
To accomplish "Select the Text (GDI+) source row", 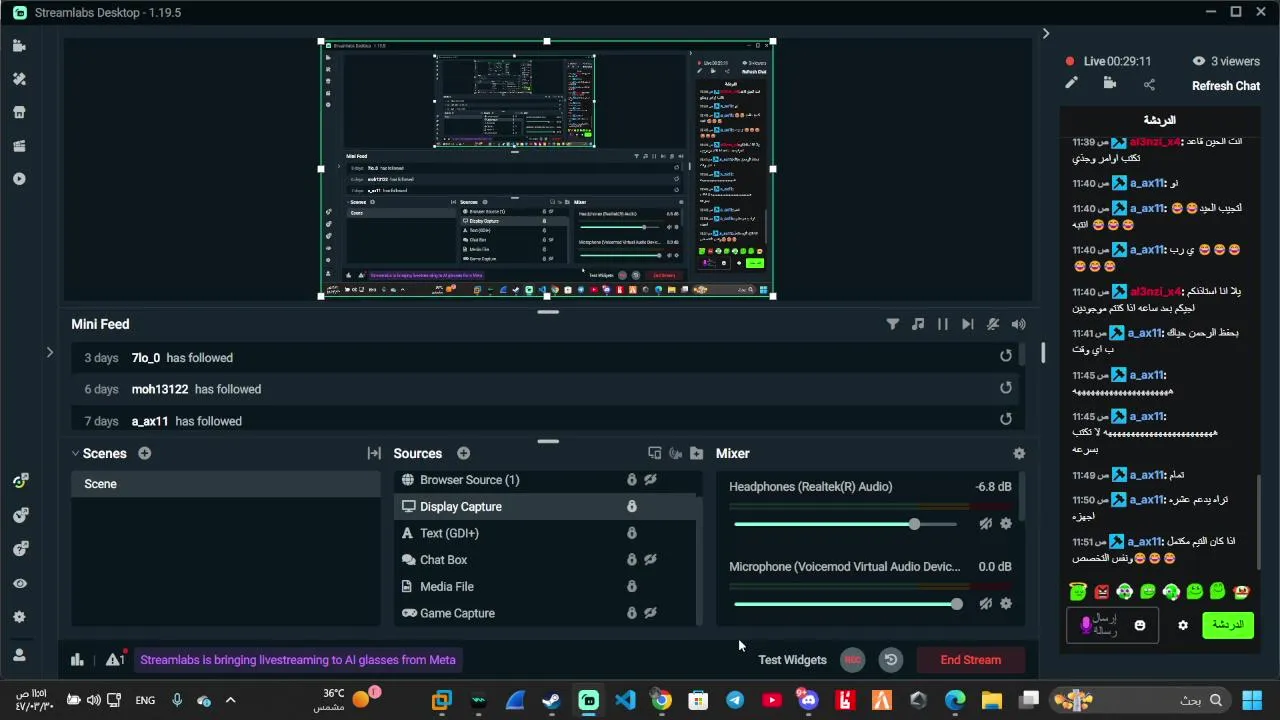I will click(546, 533).
